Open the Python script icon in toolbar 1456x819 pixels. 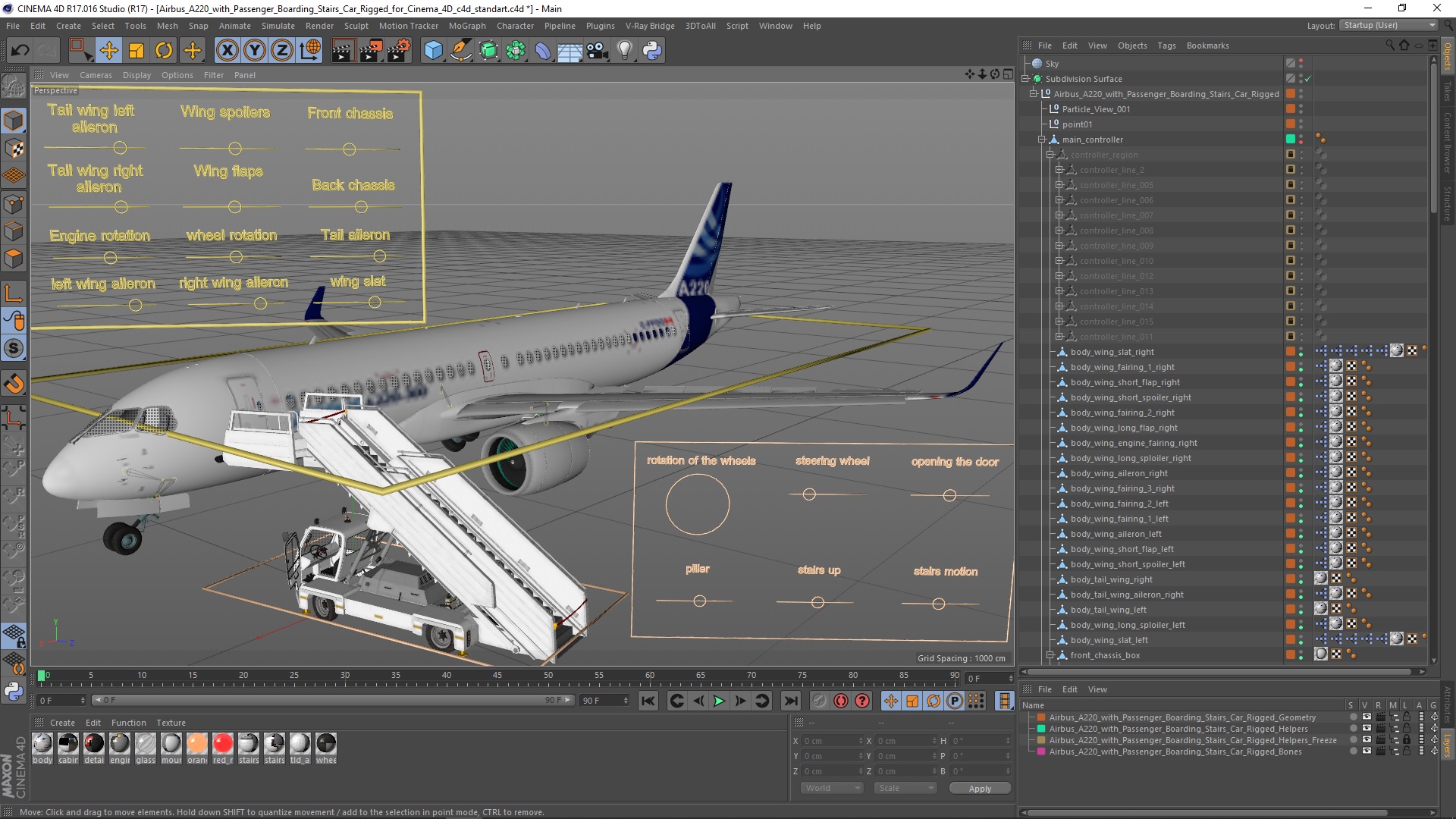(652, 51)
